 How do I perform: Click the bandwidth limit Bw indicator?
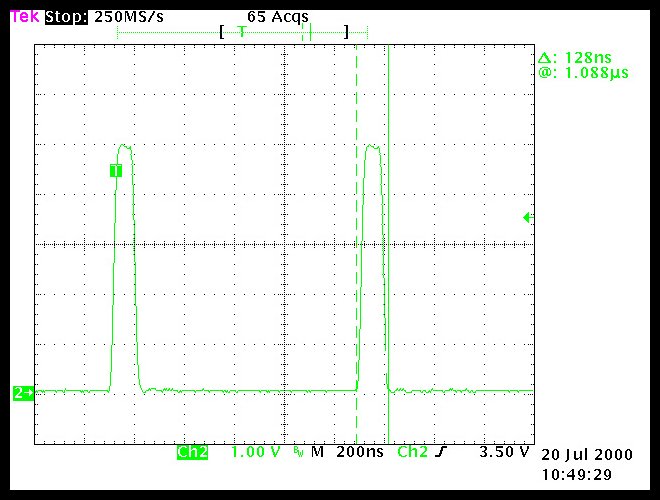pos(298,452)
